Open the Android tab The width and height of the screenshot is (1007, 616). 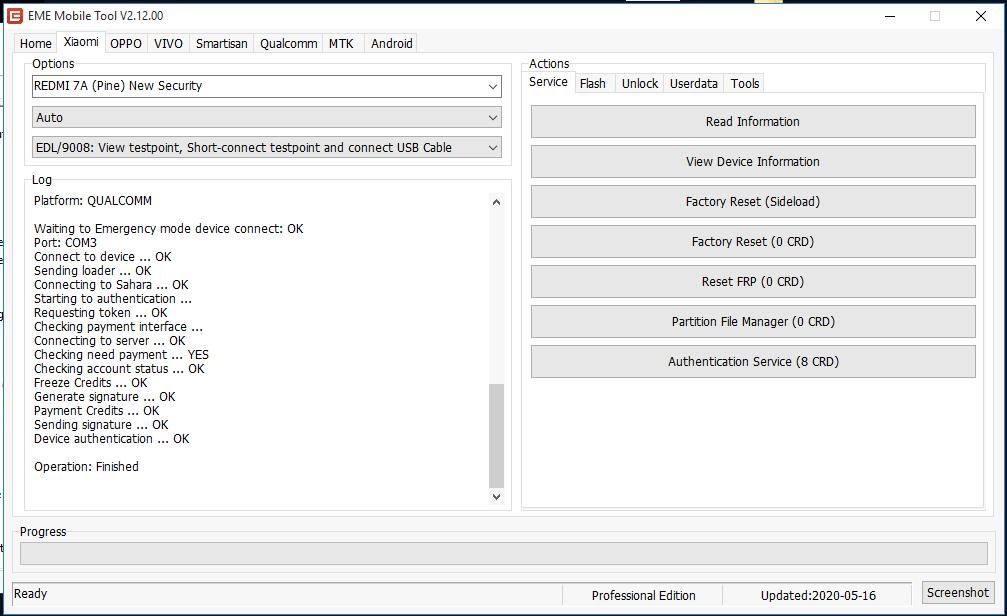coord(392,44)
